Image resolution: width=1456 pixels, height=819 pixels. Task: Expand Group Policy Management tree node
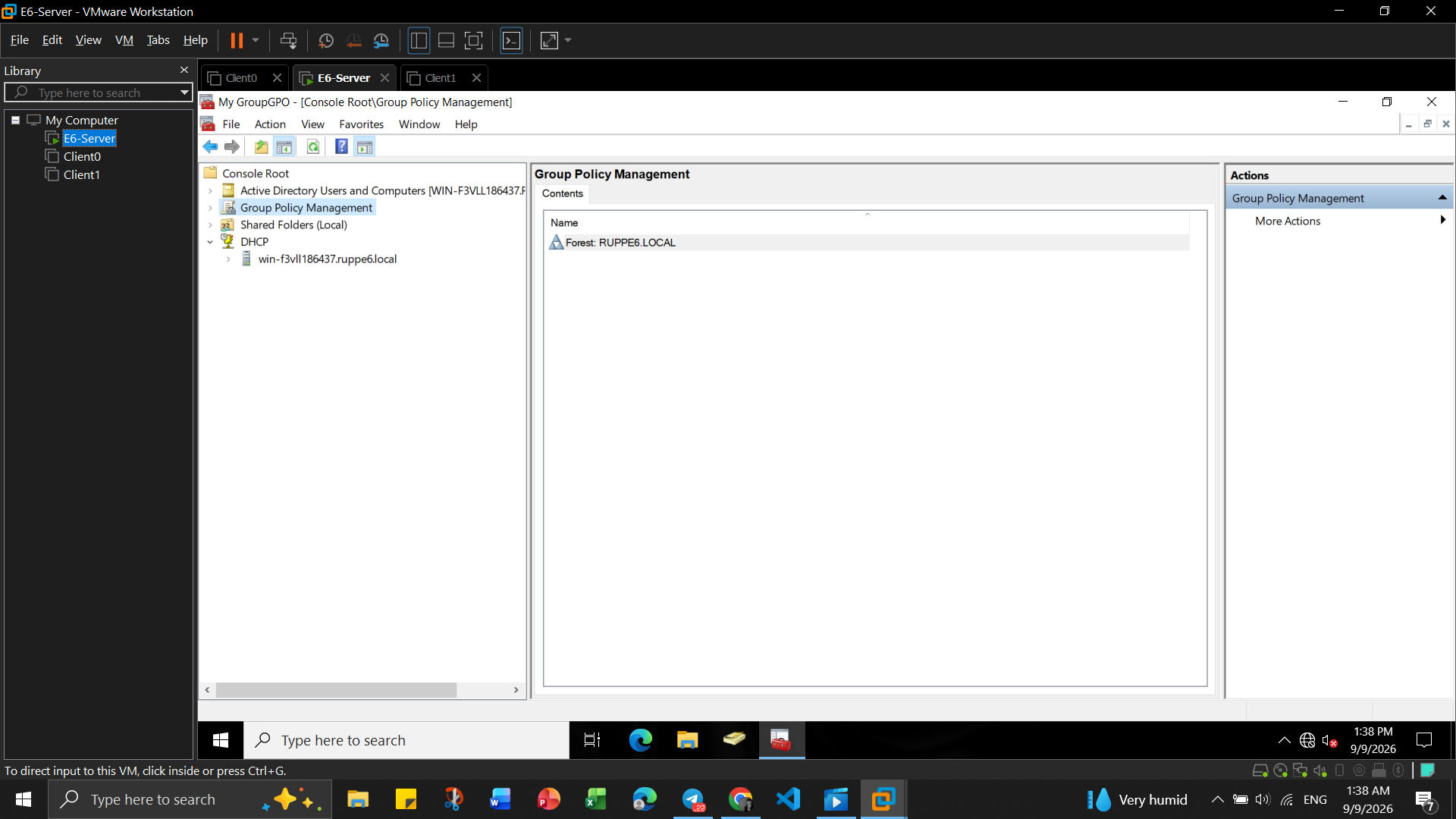tap(211, 208)
